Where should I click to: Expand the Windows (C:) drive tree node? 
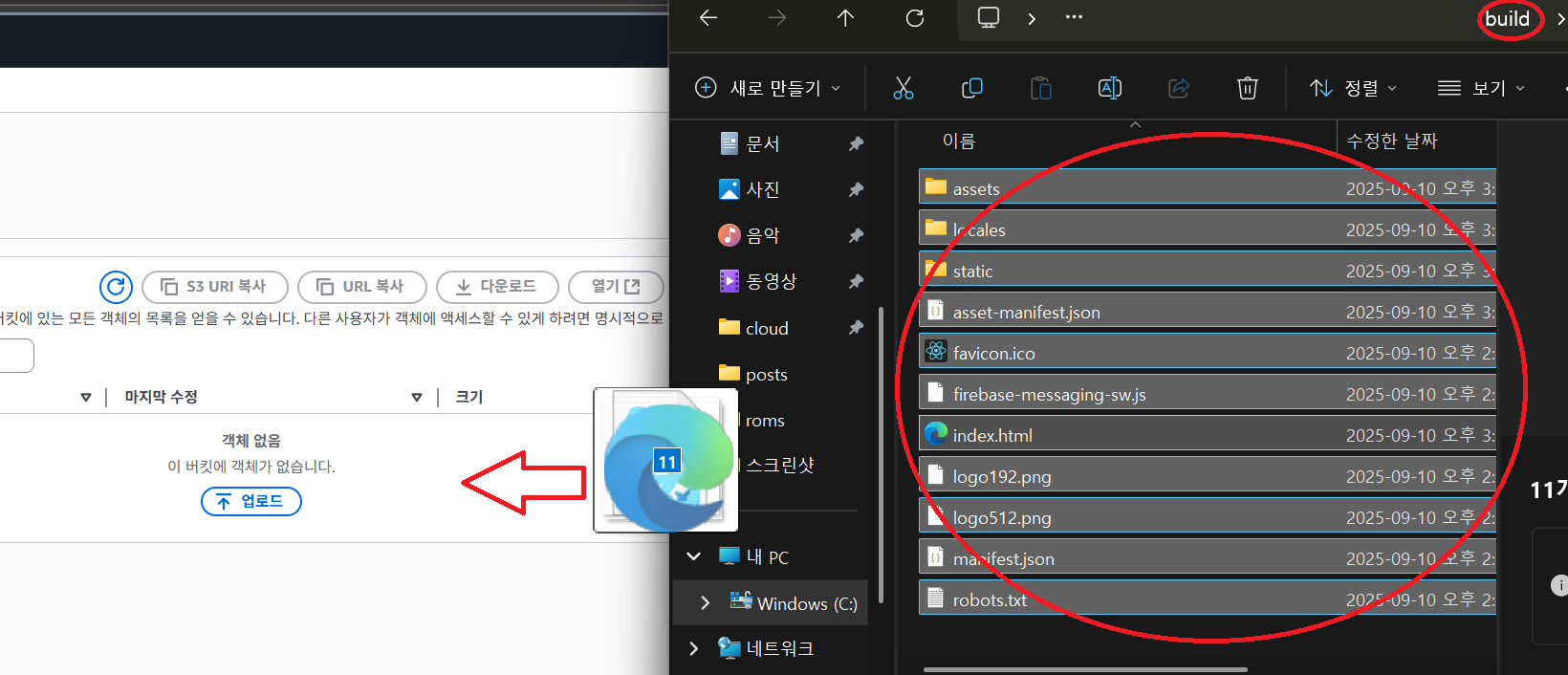pyautogui.click(x=705, y=602)
